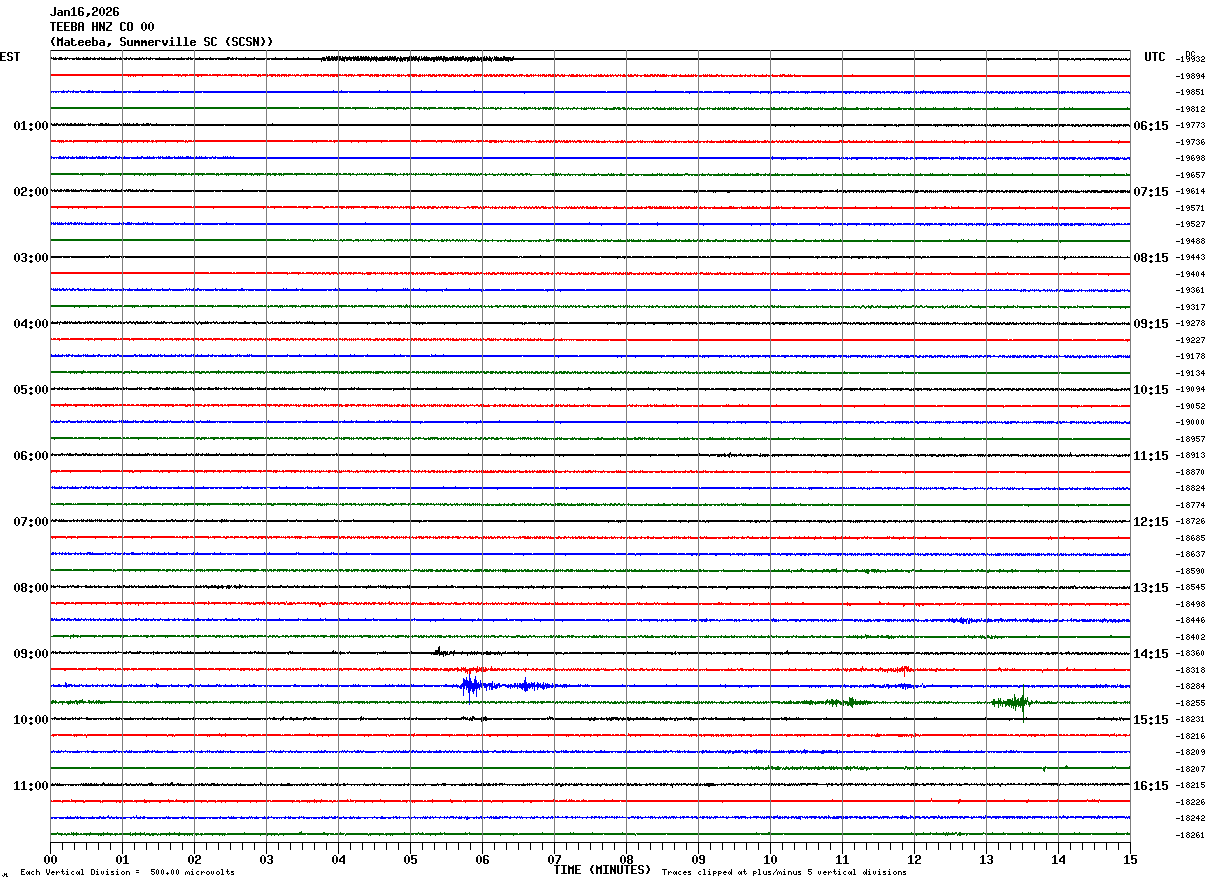Click the x-axis minute label 15
1210x886 pixels.
click(x=1129, y=859)
